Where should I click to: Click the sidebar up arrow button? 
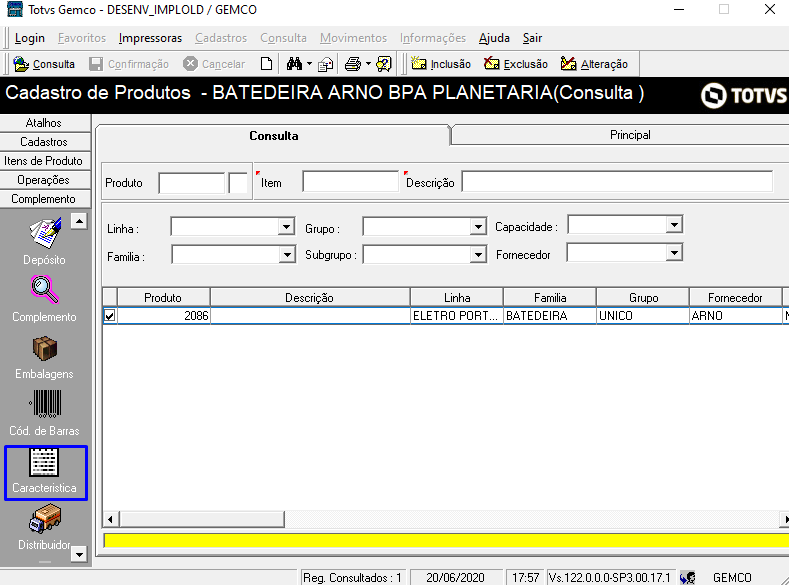click(x=79, y=221)
